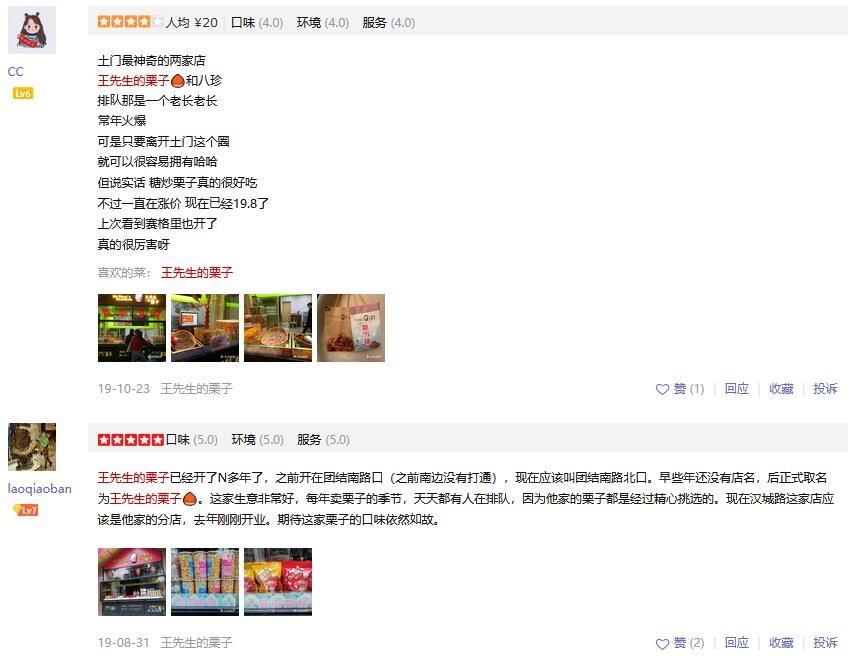Open laoqiaoban's avatar picture
Screen dimensions: 853x667
coord(32,447)
